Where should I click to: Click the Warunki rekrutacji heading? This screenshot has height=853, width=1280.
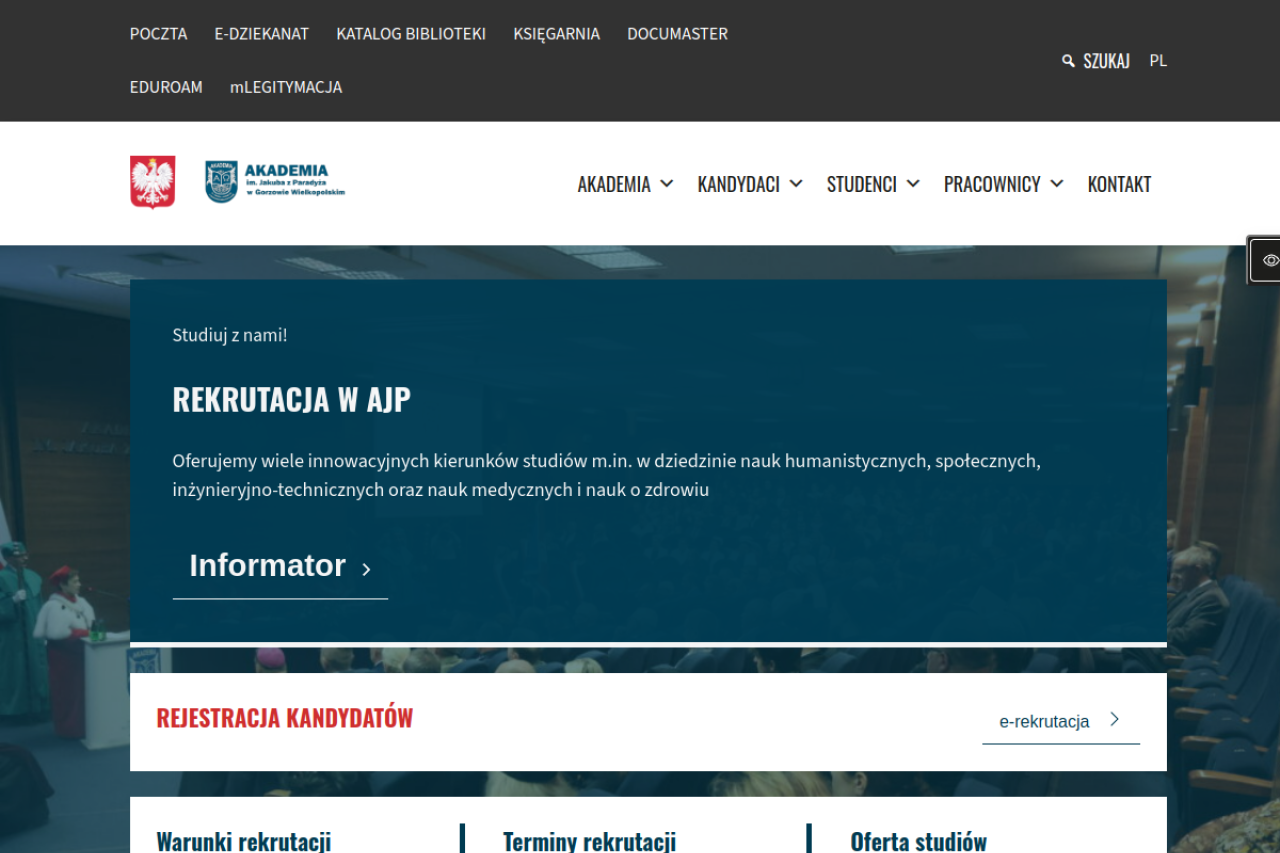pyautogui.click(x=243, y=841)
